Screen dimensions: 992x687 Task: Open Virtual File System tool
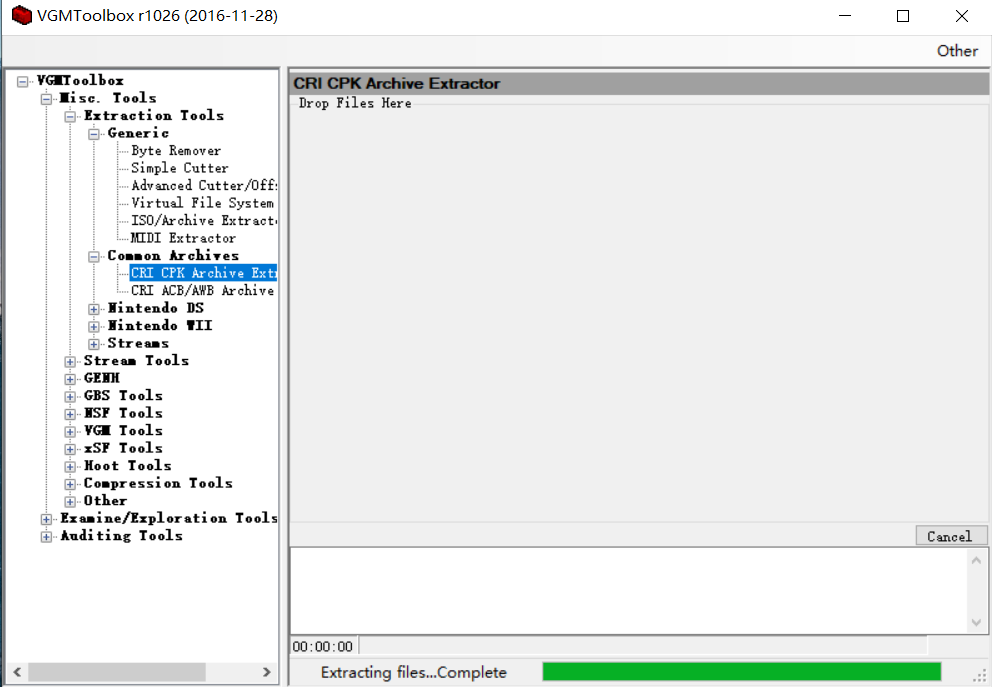pyautogui.click(x=202, y=203)
